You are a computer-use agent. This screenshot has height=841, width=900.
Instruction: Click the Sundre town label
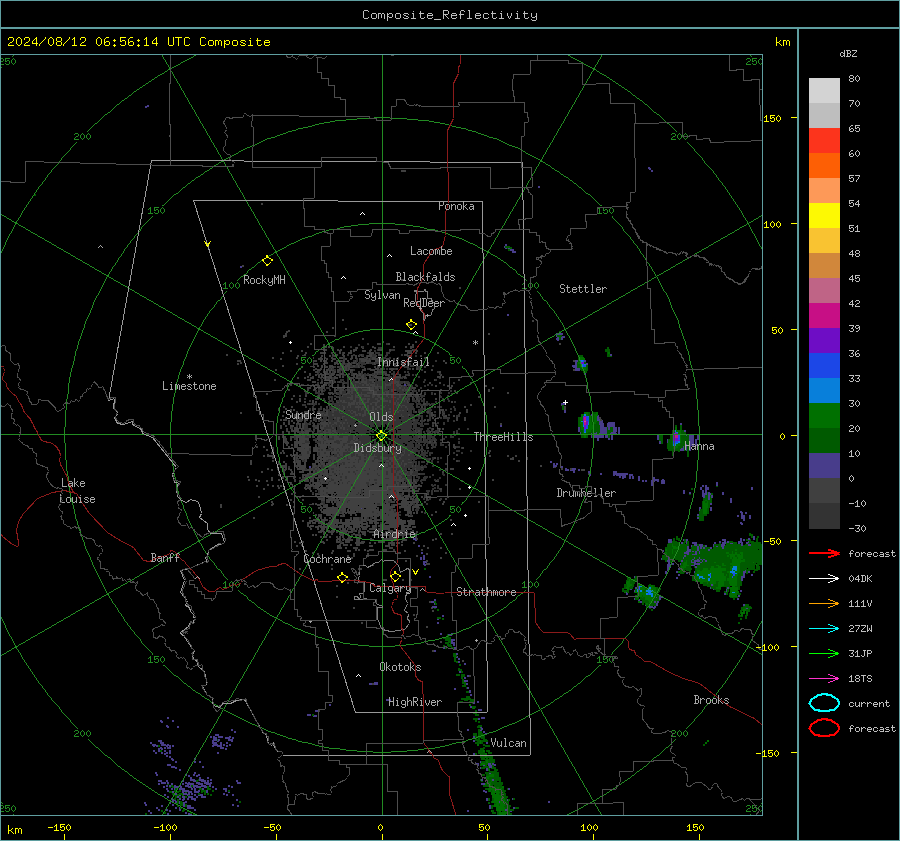[303, 414]
